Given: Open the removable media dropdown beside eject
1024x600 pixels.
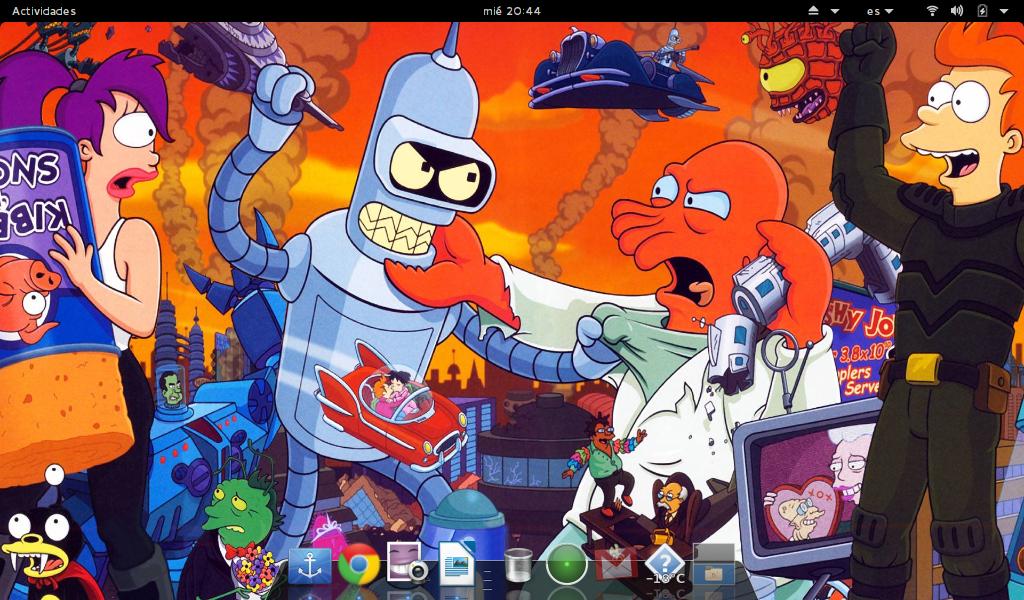Looking at the screenshot, I should [835, 10].
